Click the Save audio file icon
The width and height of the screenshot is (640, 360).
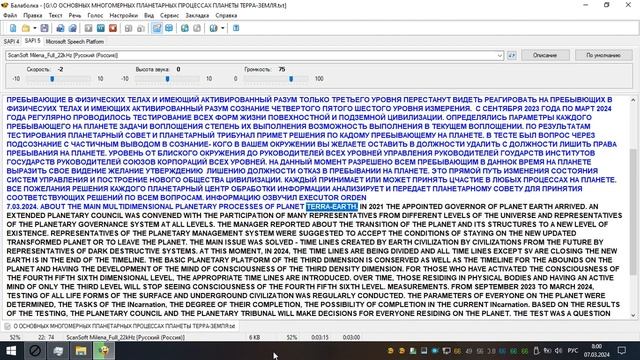60,28
